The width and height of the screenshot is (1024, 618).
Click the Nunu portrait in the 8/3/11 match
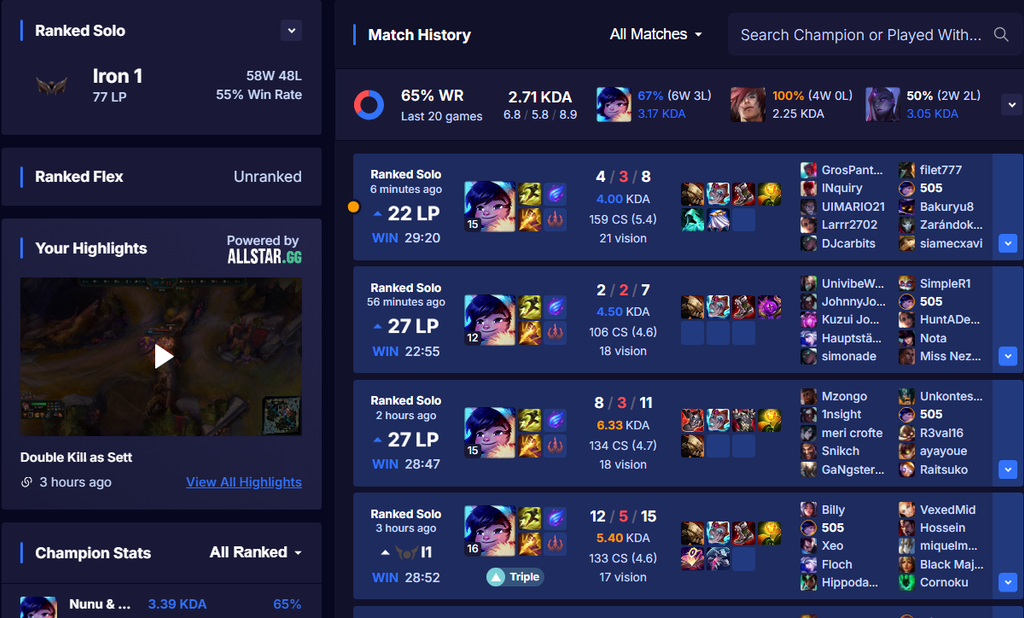[x=490, y=432]
